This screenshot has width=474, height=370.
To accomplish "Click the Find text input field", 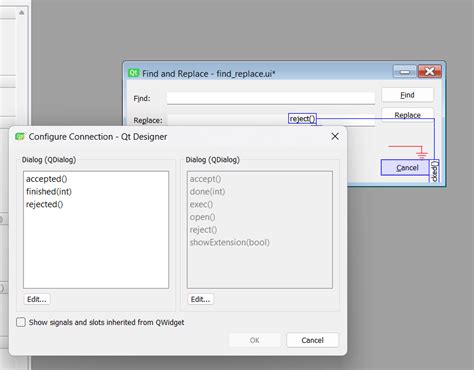I will [x=271, y=98].
